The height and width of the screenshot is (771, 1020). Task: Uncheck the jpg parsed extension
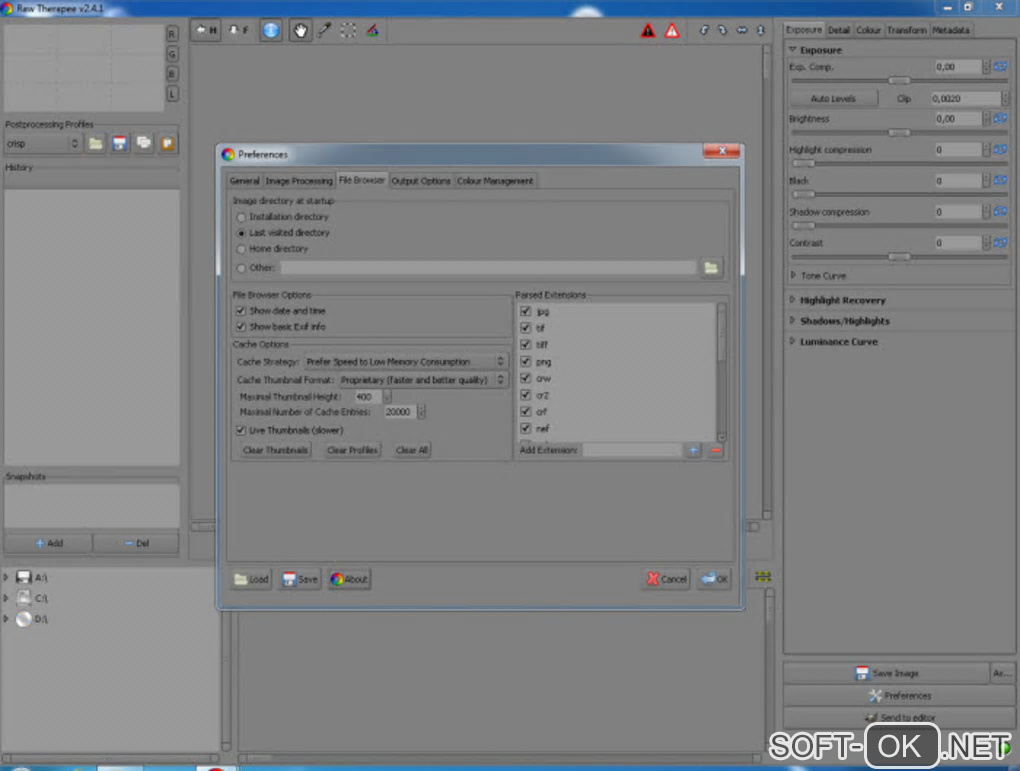click(x=526, y=311)
